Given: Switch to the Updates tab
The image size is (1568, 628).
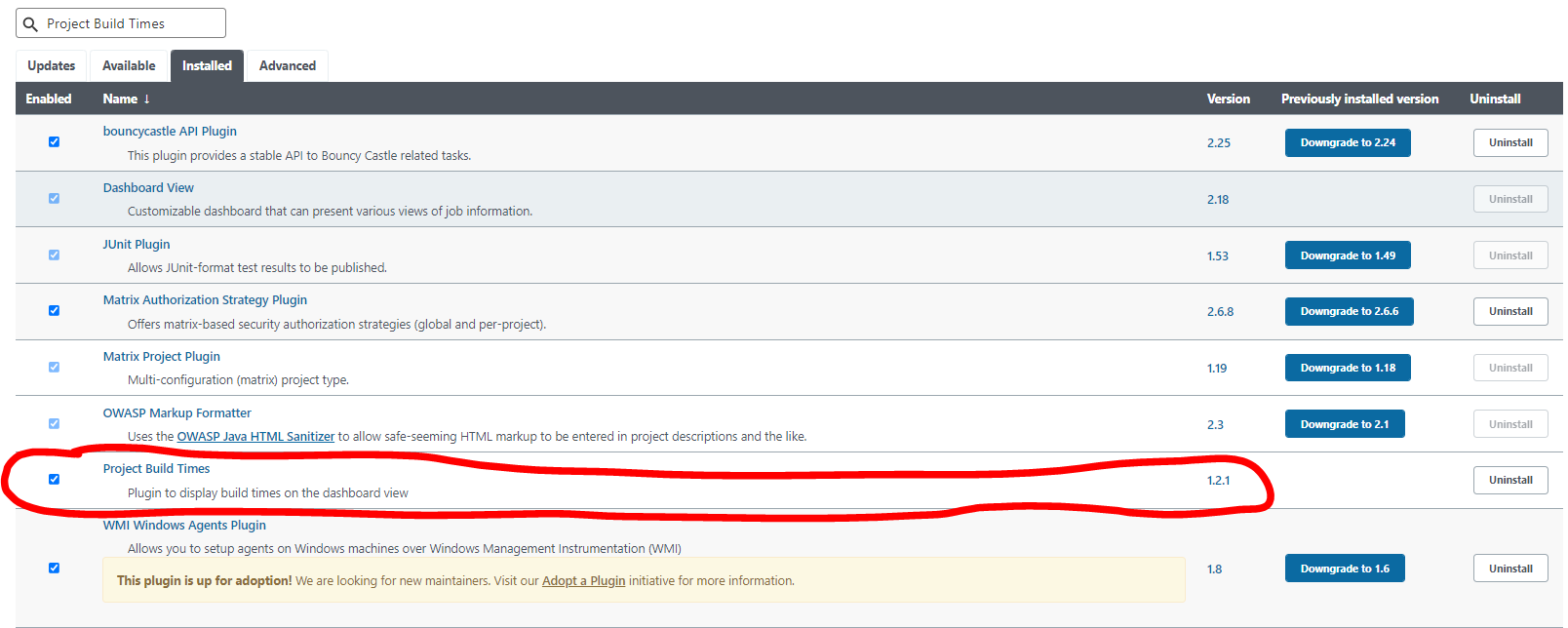Looking at the screenshot, I should (52, 65).
